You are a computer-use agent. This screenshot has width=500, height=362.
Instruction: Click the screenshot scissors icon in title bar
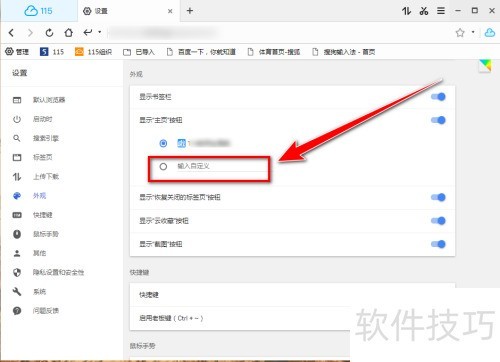[424, 11]
